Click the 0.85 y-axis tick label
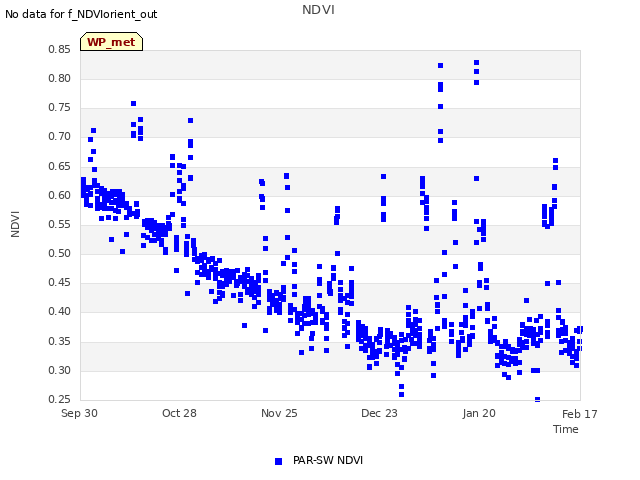Image resolution: width=640 pixels, height=480 pixels. [59, 49]
